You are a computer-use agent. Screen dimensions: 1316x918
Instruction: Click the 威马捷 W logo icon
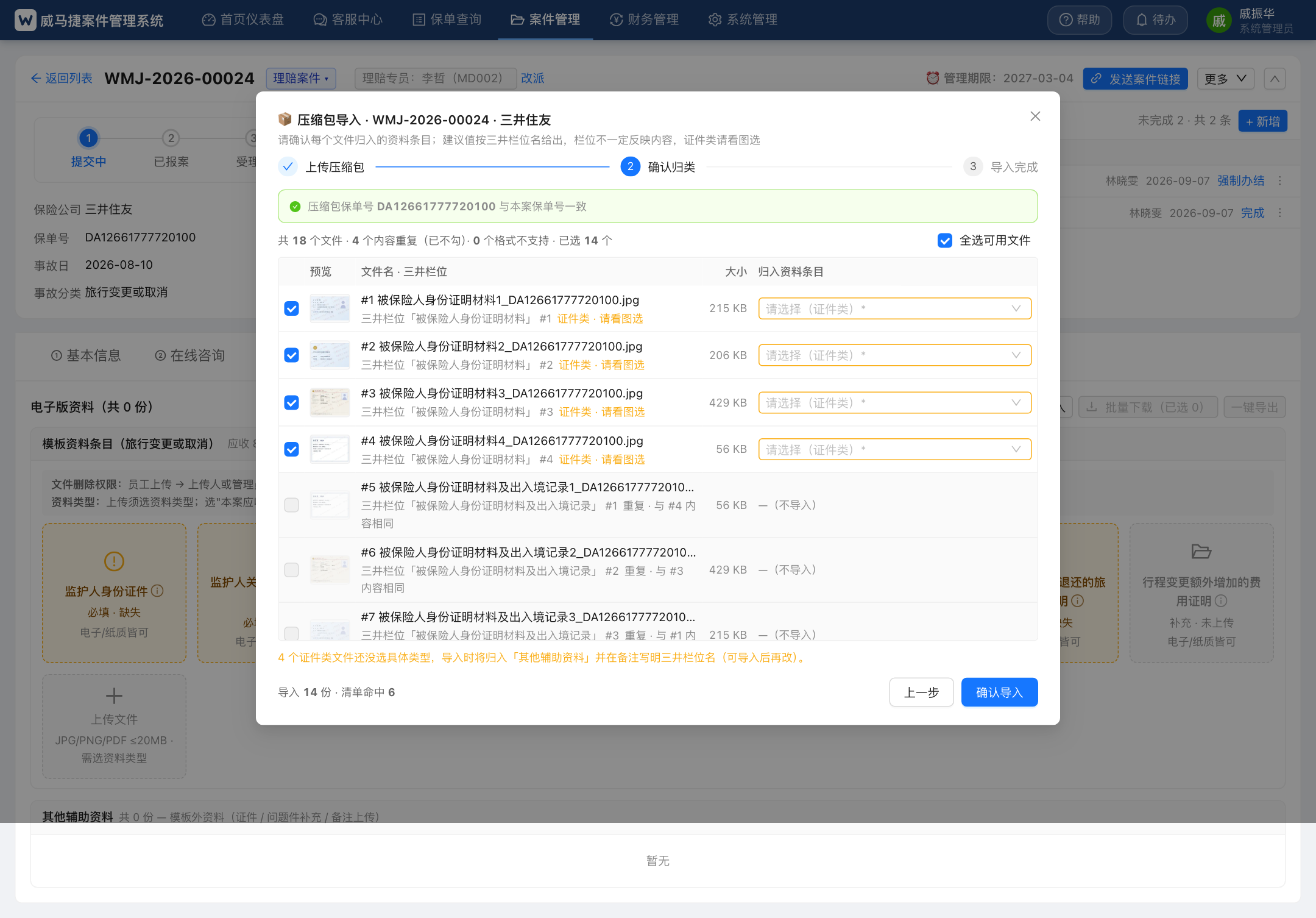coord(26,20)
